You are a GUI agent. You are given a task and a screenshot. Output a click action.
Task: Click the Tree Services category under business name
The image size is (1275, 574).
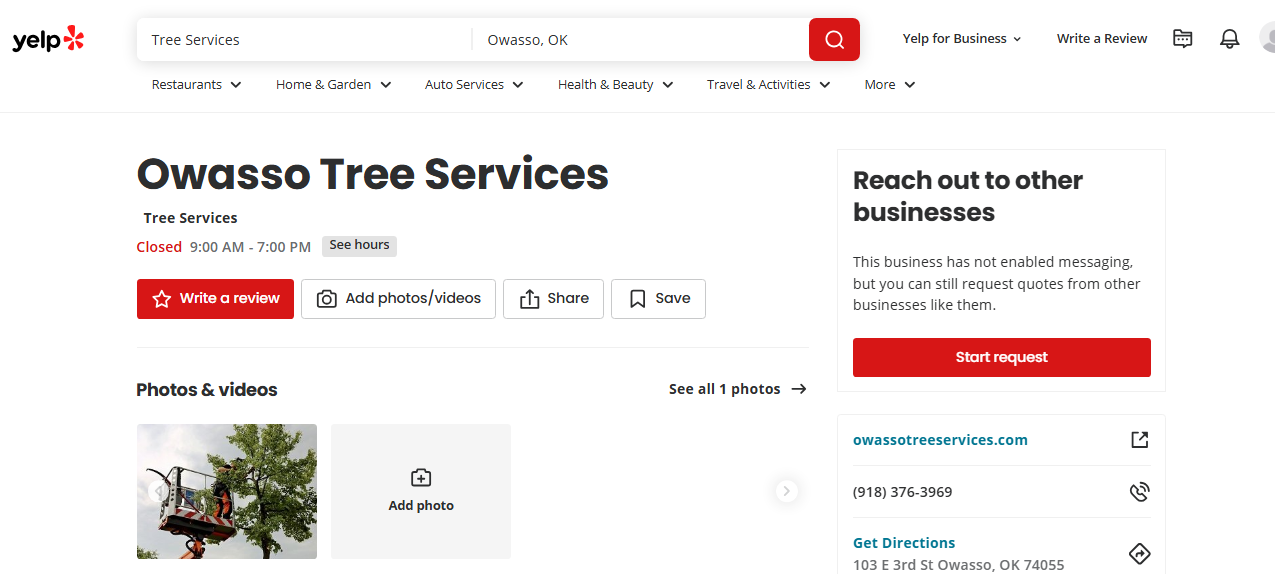coord(190,218)
